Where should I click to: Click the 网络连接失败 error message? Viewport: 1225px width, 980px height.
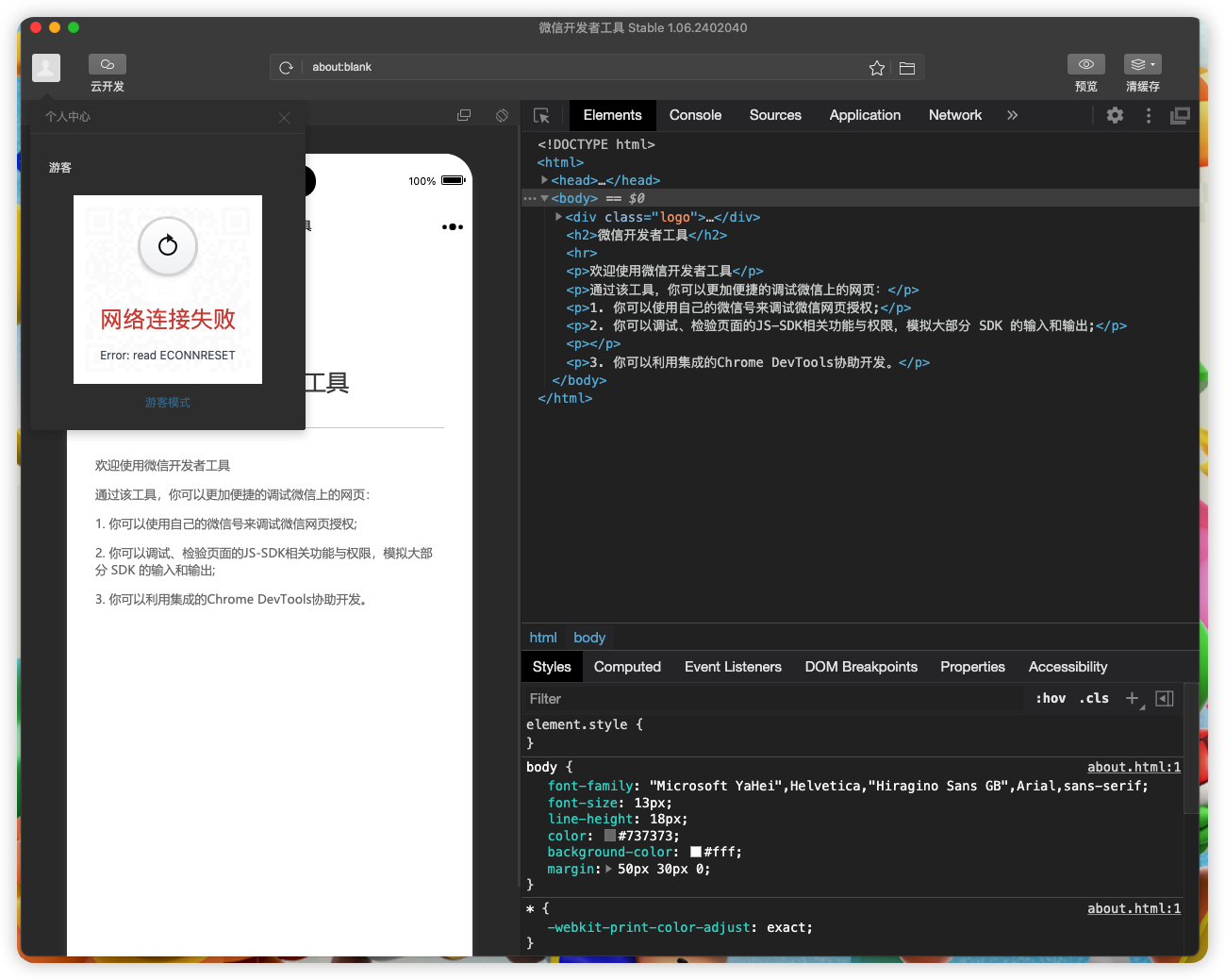168,320
